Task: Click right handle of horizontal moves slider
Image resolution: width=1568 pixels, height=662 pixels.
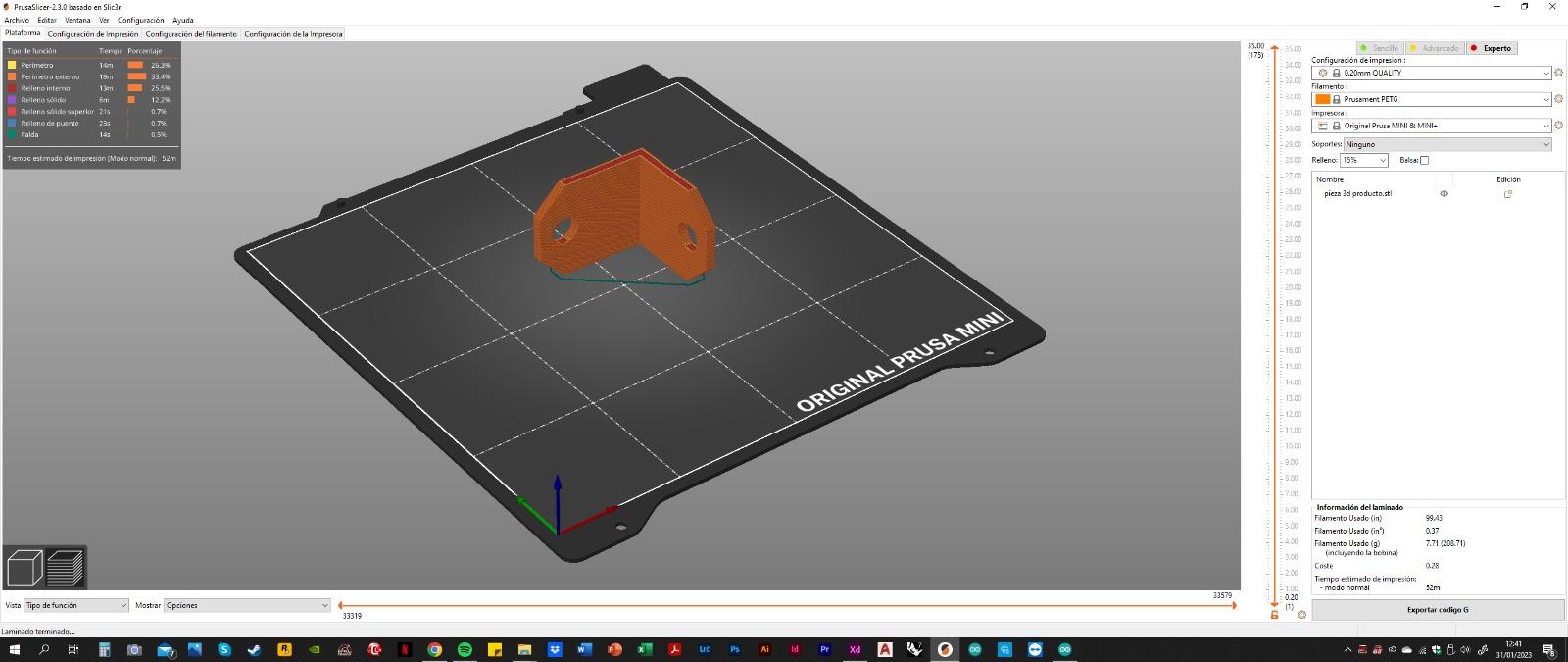Action: 1234,605
